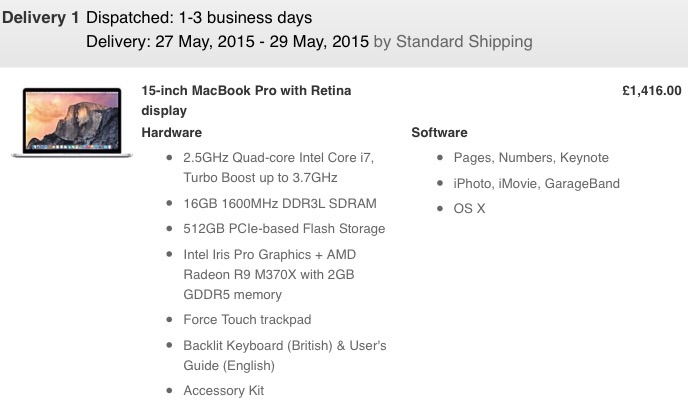
Task: Click the Hardware section heading
Action: [172, 133]
